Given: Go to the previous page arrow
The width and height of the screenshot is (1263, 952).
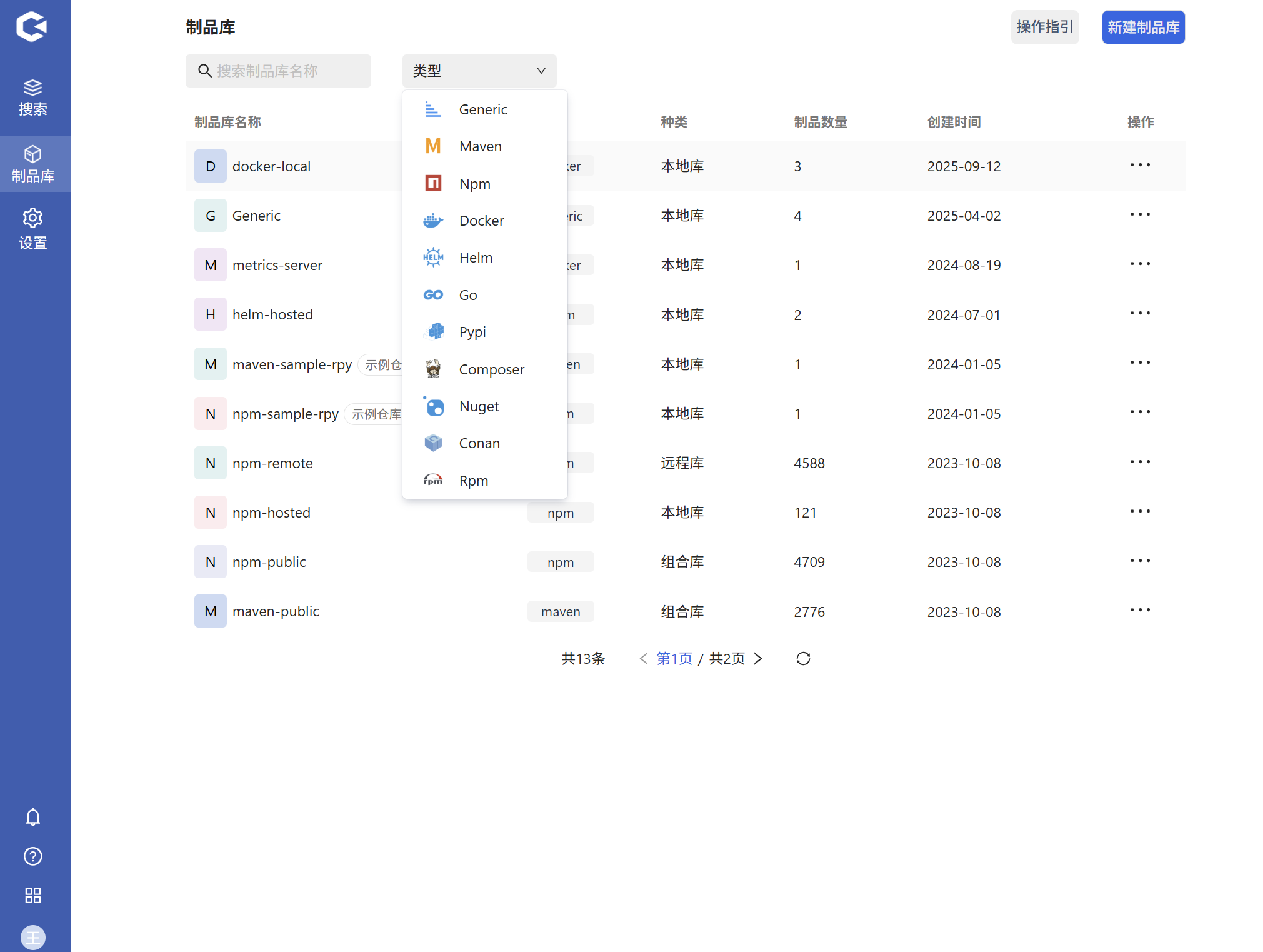Looking at the screenshot, I should (643, 658).
